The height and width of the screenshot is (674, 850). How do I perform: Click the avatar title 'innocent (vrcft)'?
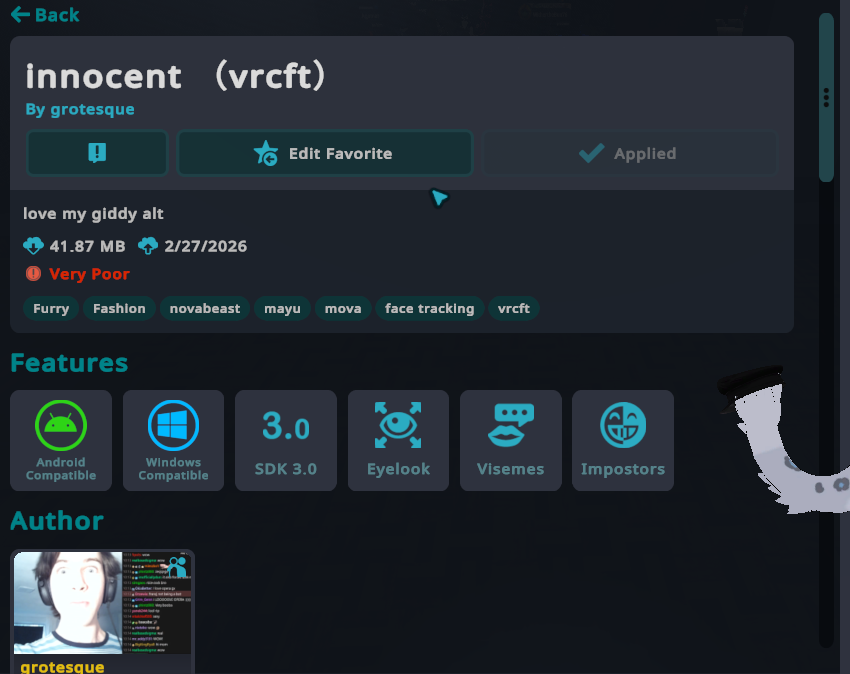tap(175, 76)
